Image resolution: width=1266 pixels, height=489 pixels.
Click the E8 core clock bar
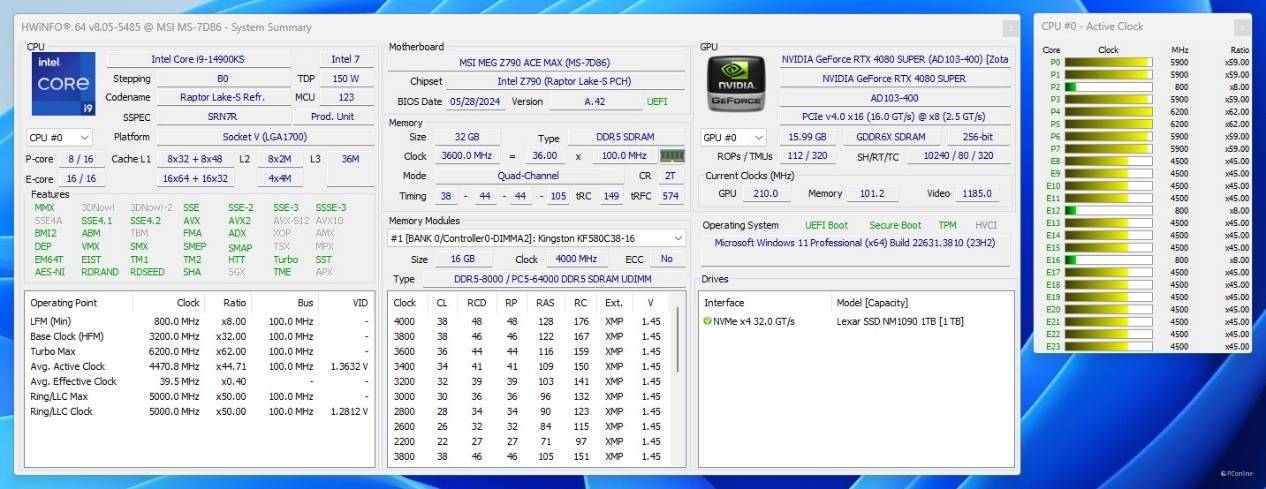(x=1109, y=161)
